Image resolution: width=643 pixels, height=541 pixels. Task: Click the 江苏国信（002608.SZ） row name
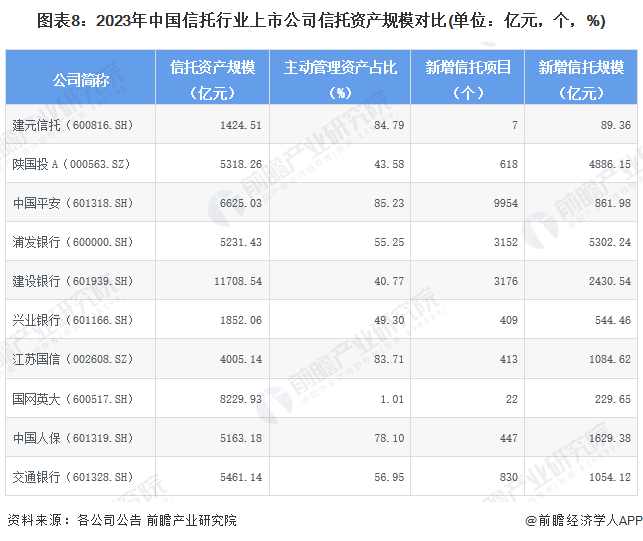[x=73, y=359]
